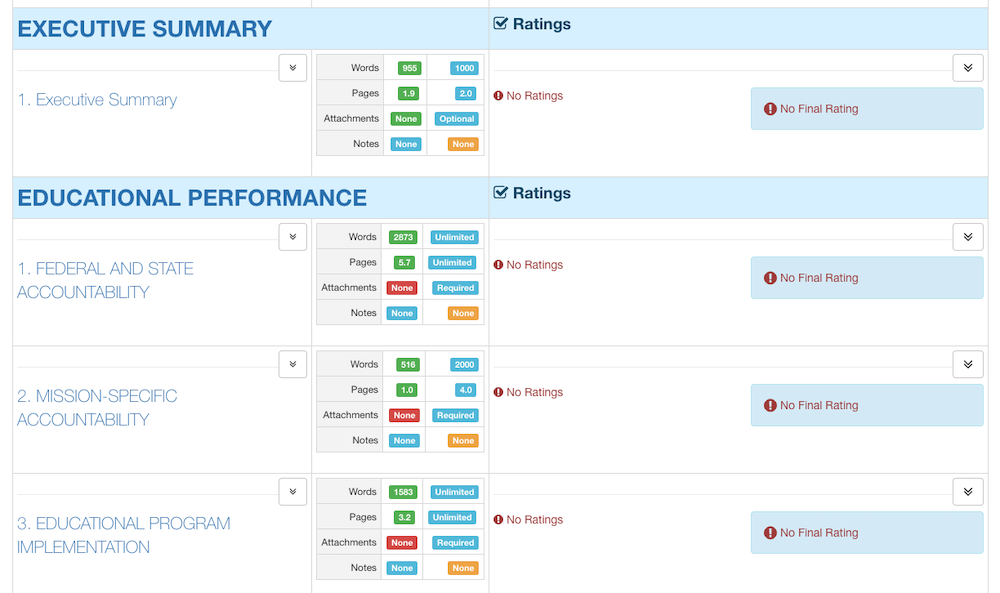Open Executive Summary ratings dropdown arrow
1000x593 pixels.
967,68
